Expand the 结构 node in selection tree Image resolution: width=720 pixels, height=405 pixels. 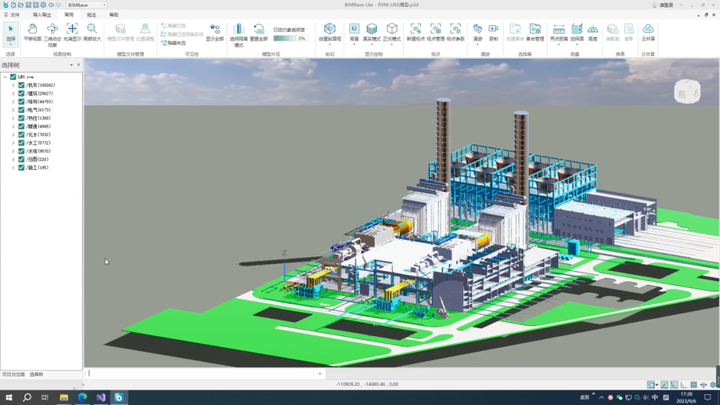(x=13, y=102)
